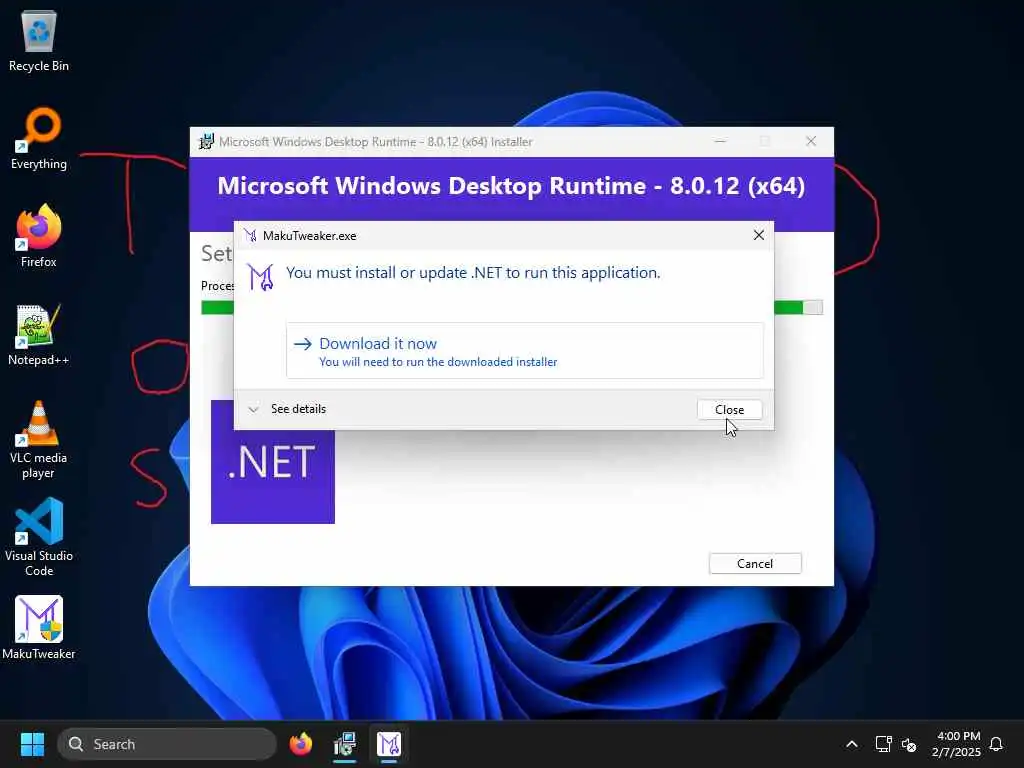Open Firefox from the taskbar
Image resolution: width=1024 pixels, height=768 pixels.
click(300, 744)
